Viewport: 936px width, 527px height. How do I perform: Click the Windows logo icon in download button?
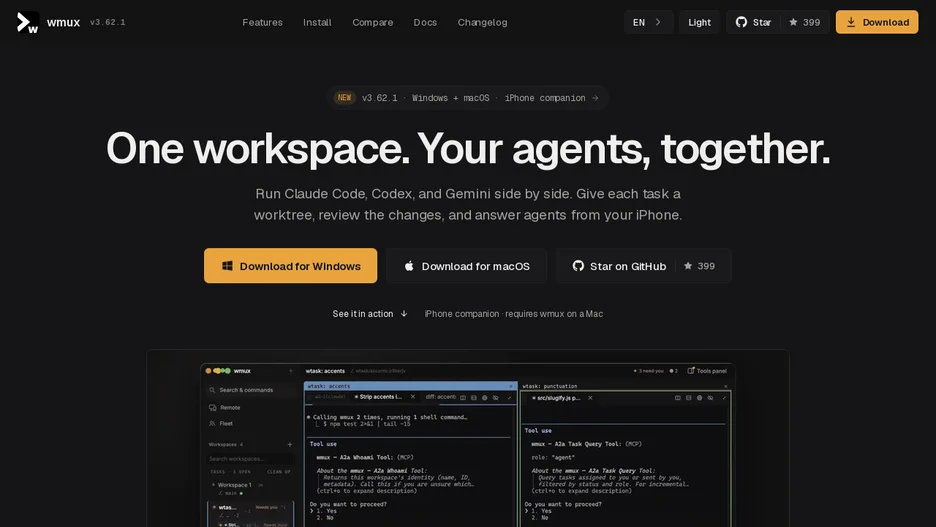227,266
